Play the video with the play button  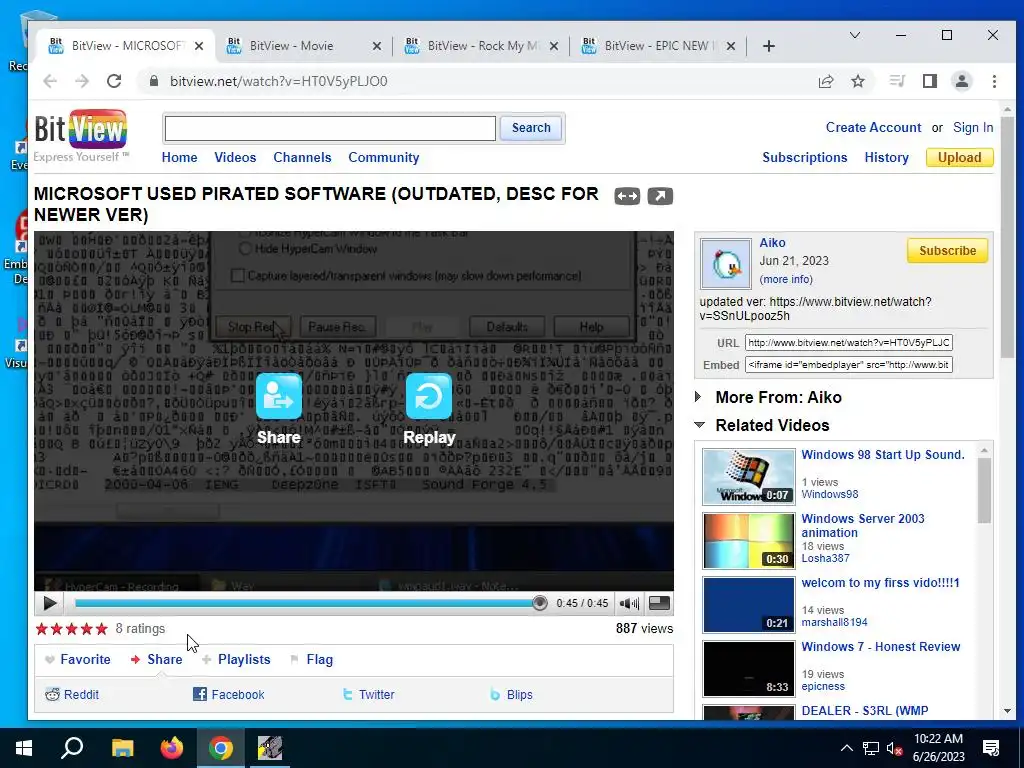pyautogui.click(x=50, y=603)
